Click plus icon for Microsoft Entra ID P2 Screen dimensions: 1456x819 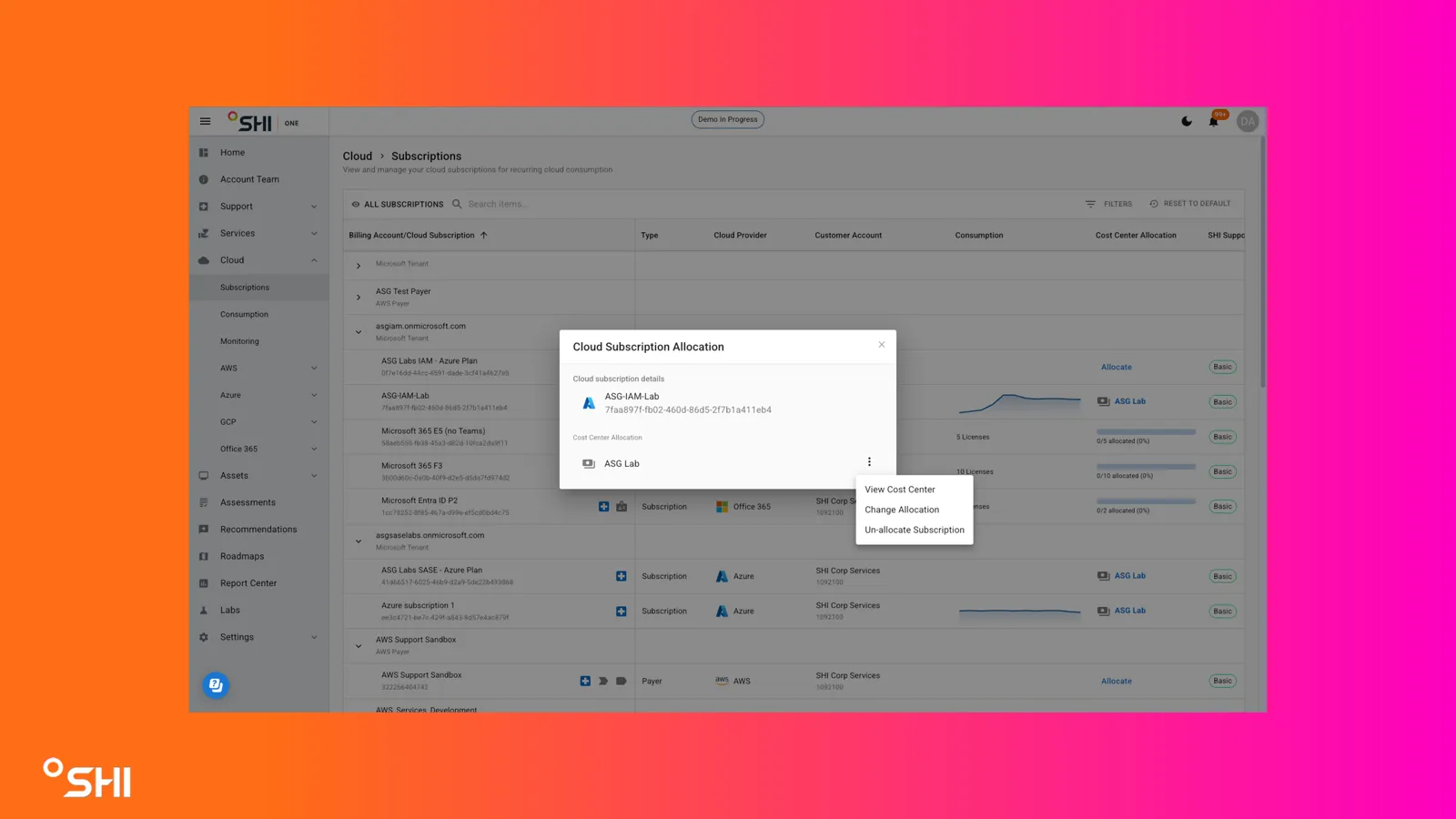(x=603, y=506)
